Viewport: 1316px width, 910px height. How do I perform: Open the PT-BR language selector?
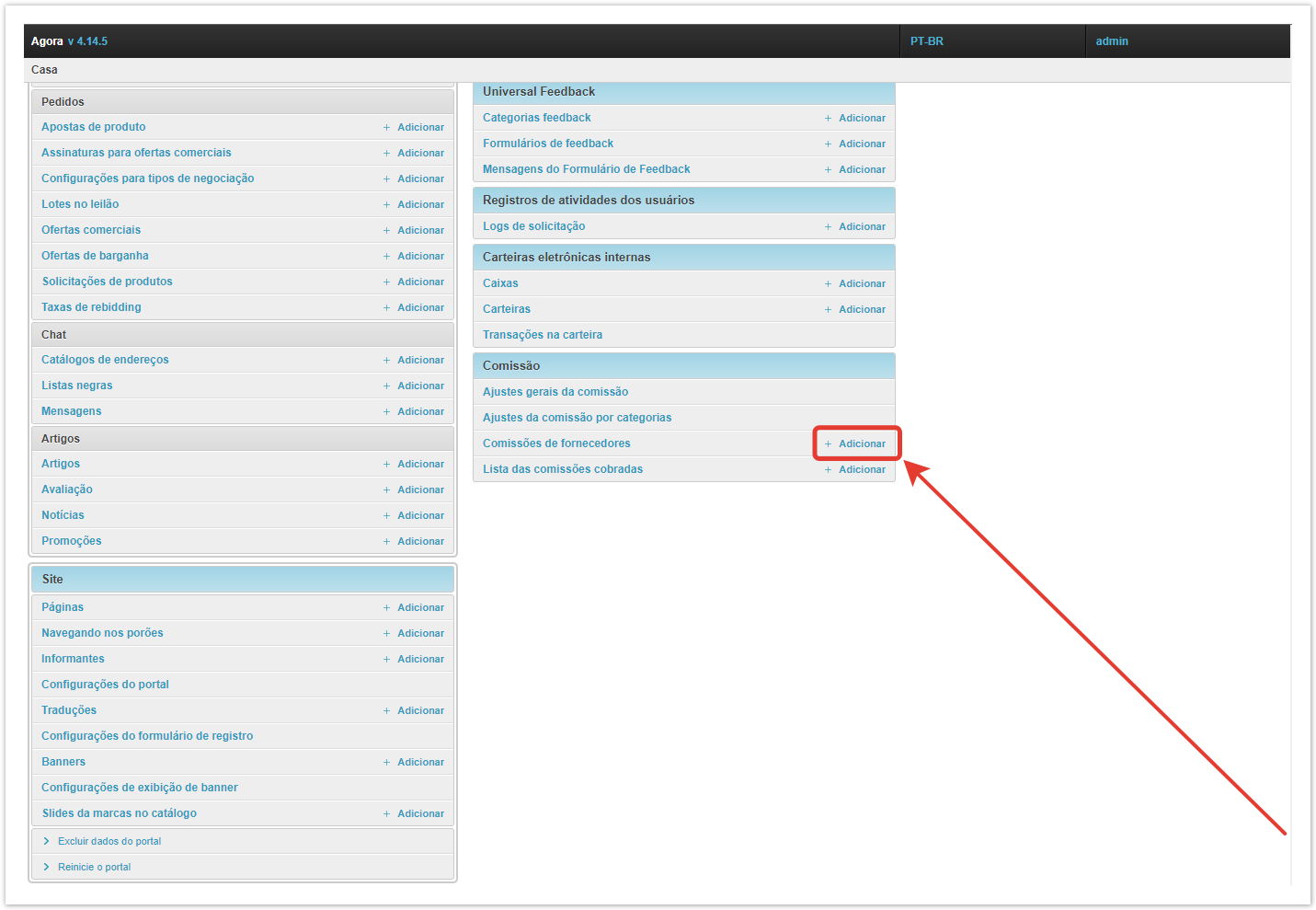coord(926,41)
